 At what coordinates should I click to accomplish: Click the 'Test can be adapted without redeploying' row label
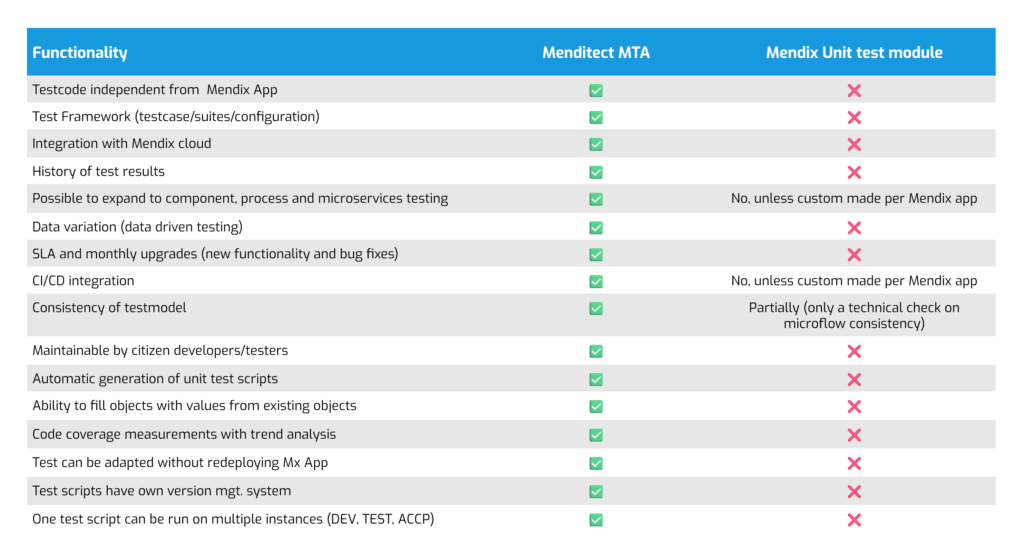[x=180, y=462]
